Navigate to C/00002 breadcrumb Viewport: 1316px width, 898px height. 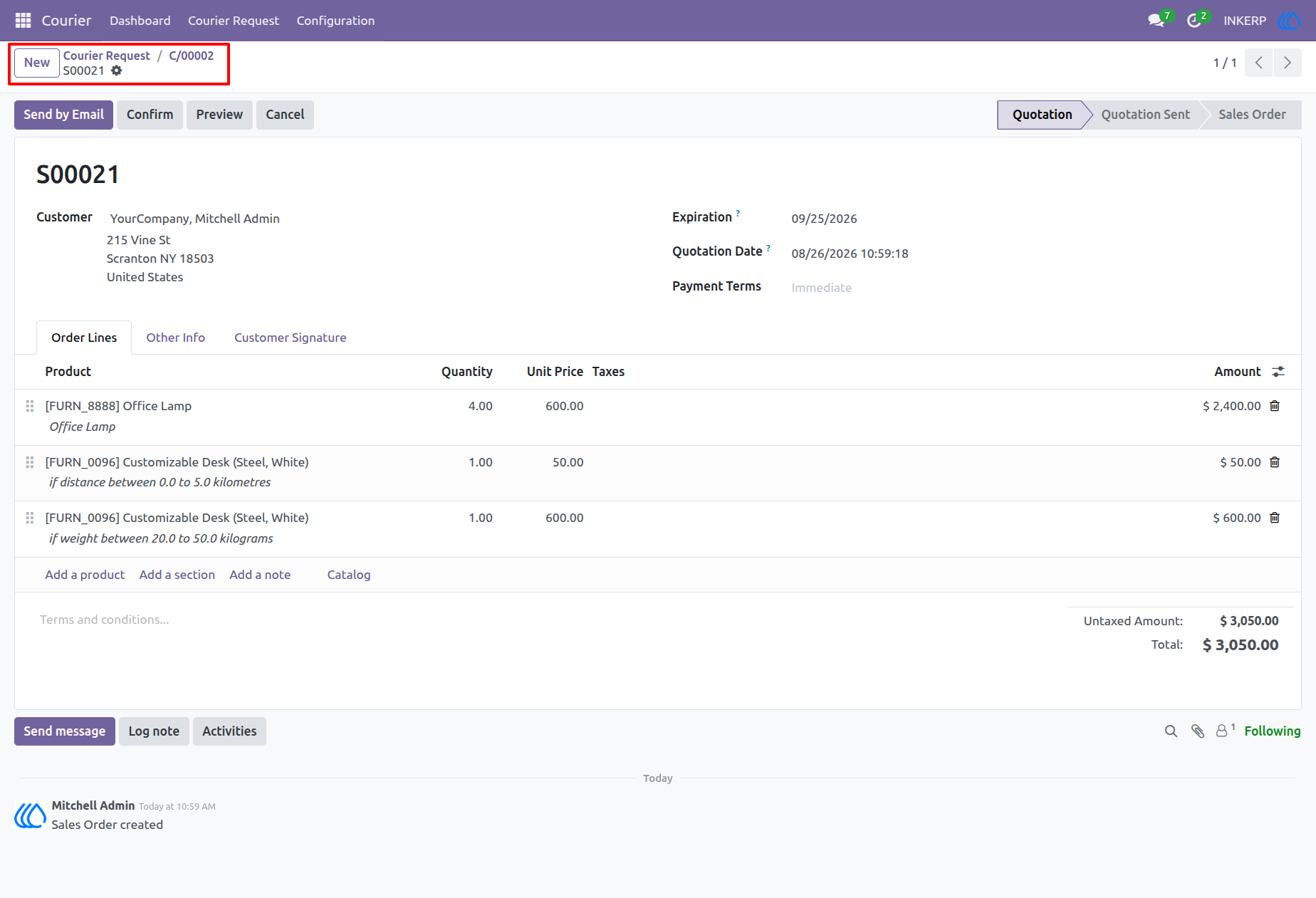tap(192, 56)
